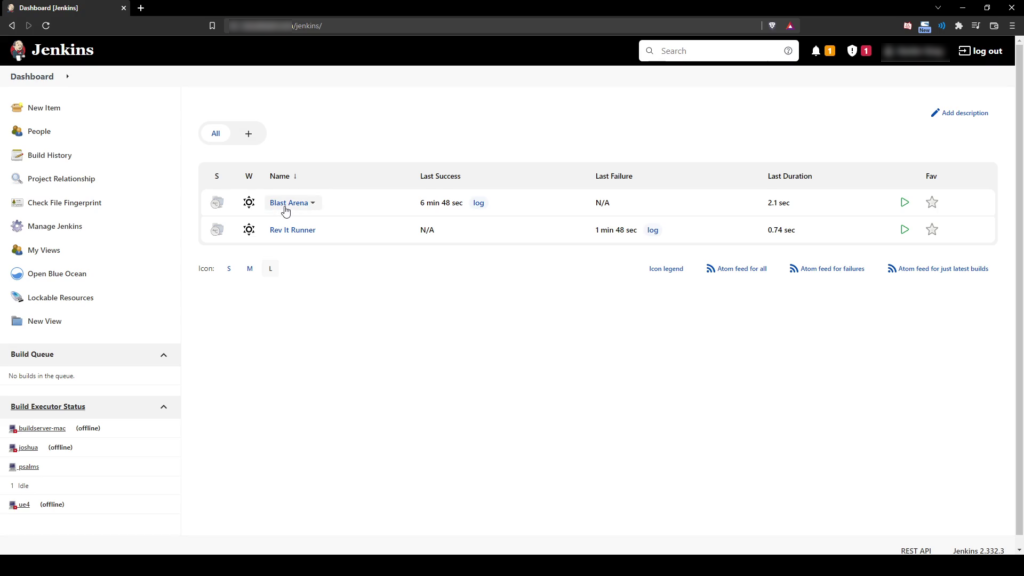
Task: Sort the table by the Name column
Action: 283,176
